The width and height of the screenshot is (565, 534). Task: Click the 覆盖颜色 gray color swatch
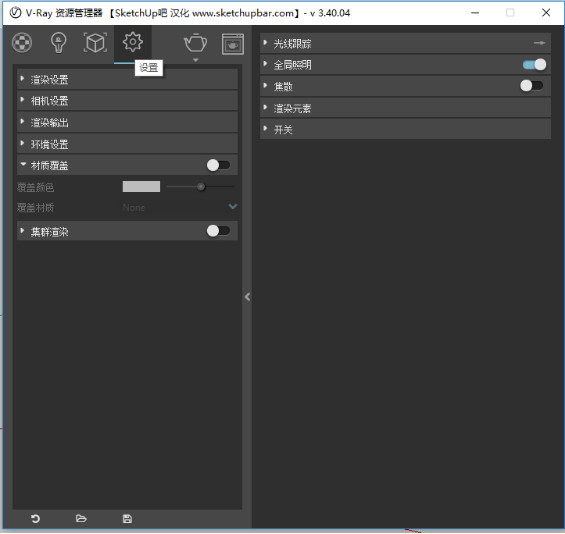coord(141,186)
